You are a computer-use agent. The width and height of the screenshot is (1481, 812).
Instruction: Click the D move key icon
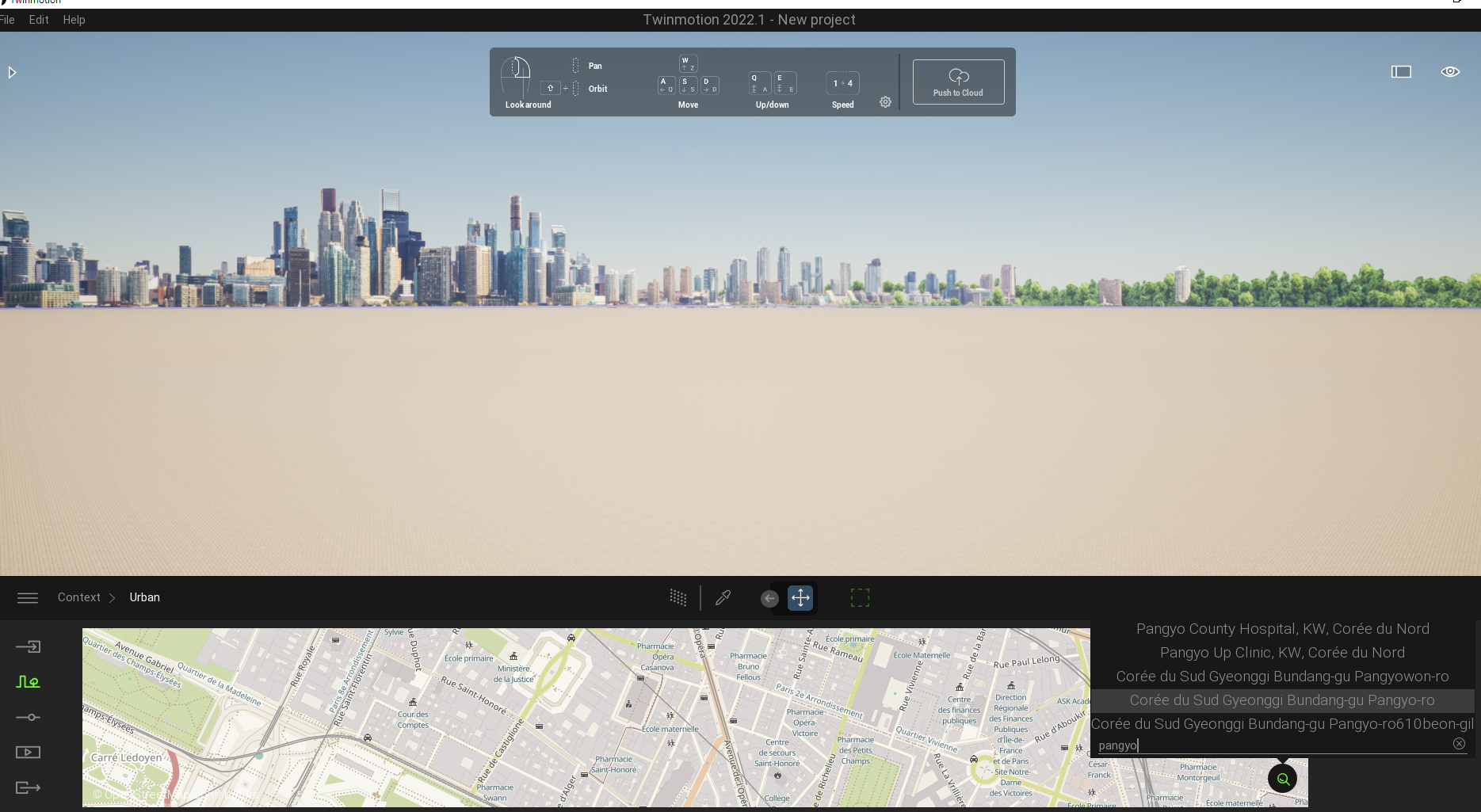pos(709,85)
